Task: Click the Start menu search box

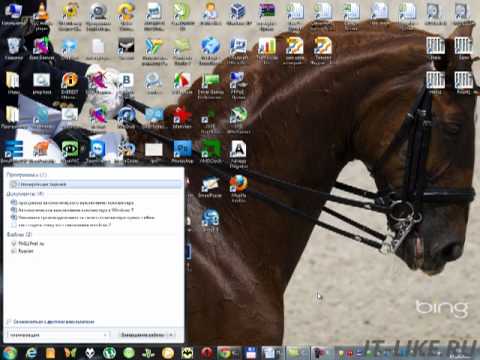Action: coord(57,335)
